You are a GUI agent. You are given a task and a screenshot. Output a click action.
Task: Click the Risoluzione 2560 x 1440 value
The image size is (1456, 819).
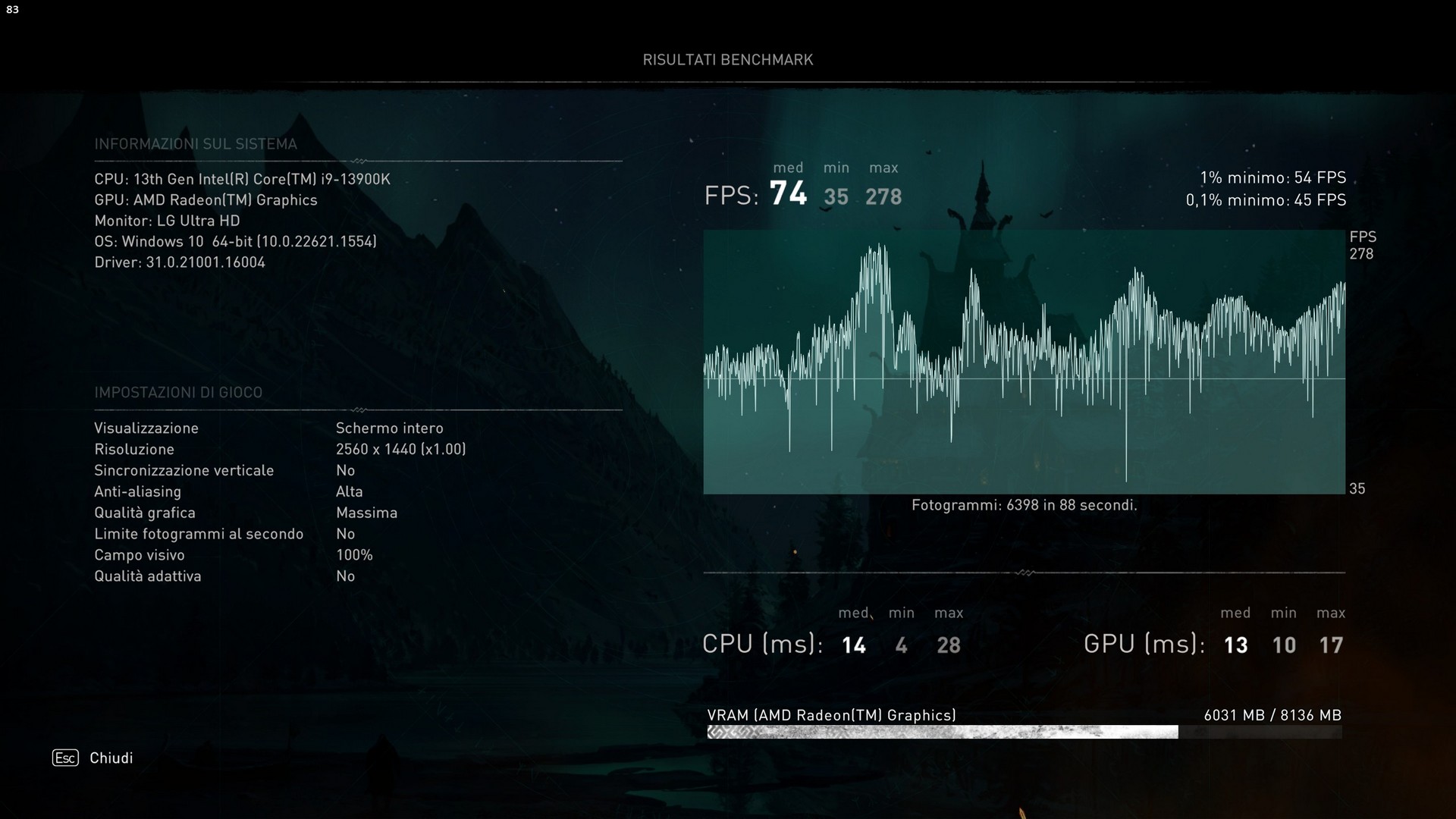[400, 449]
